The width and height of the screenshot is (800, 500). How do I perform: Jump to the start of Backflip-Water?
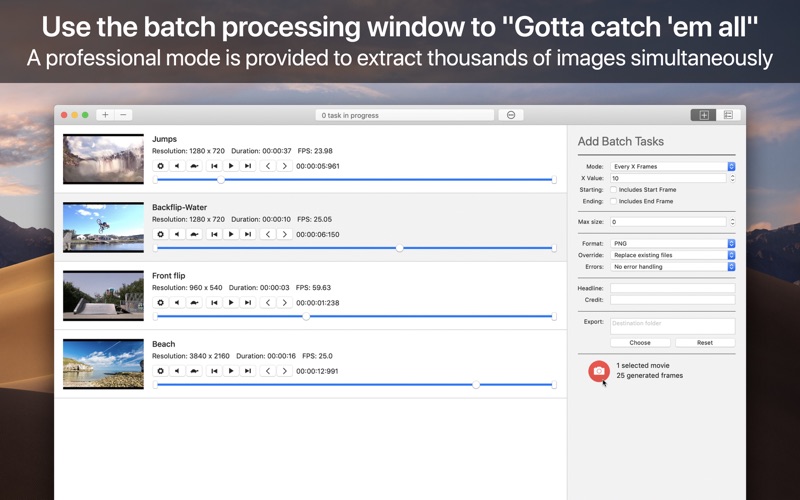coord(214,234)
